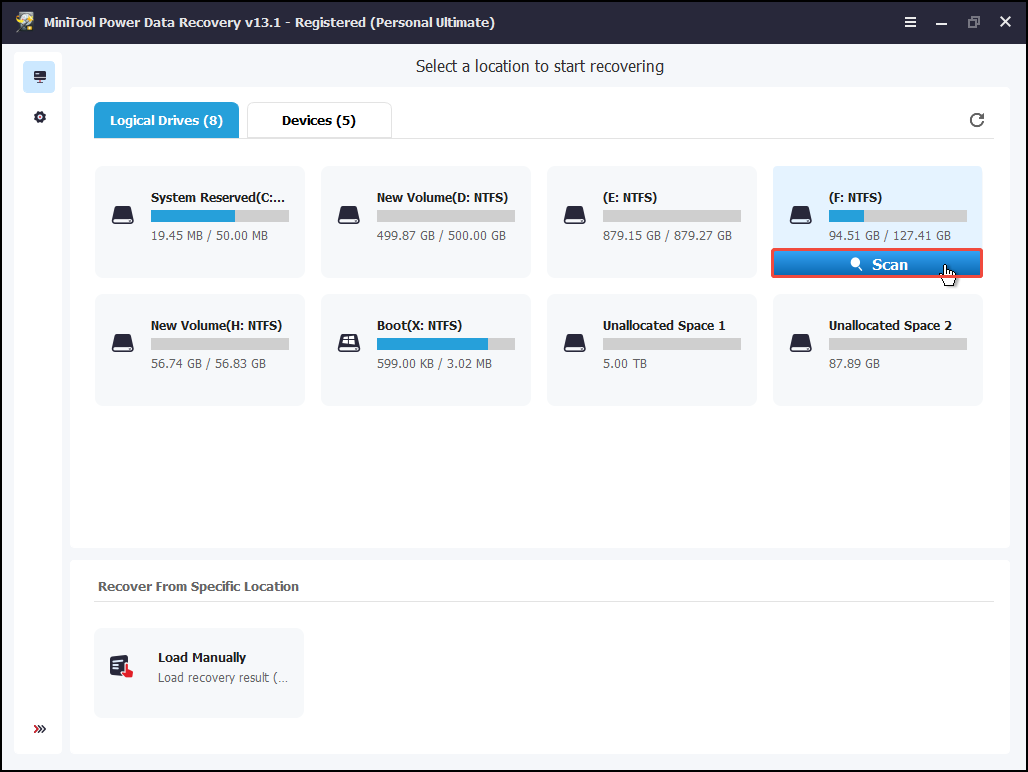Click the New Volume(H: NTFS) label
This screenshot has width=1028, height=772.
tap(216, 325)
